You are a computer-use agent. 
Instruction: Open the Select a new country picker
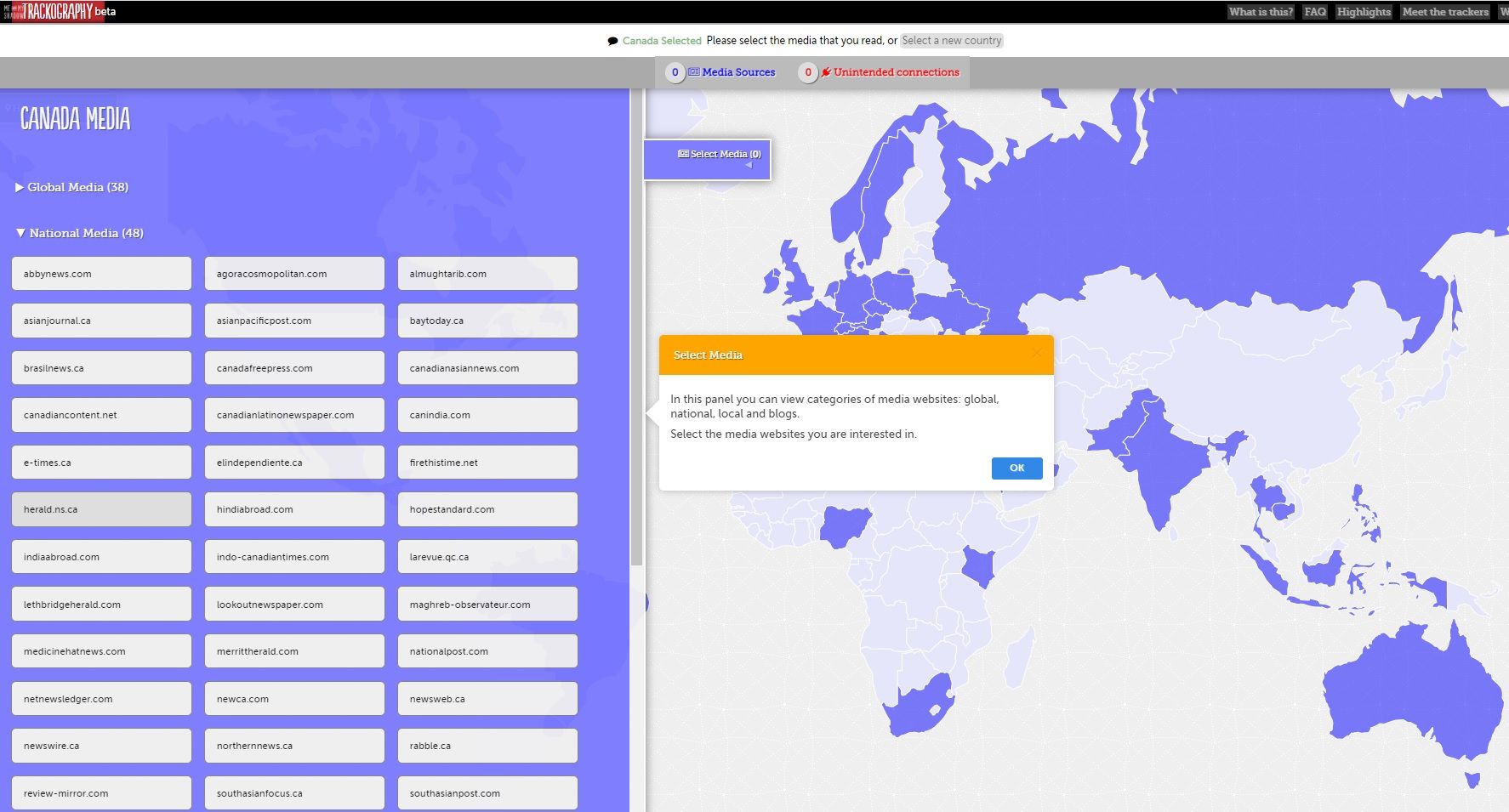[952, 41]
